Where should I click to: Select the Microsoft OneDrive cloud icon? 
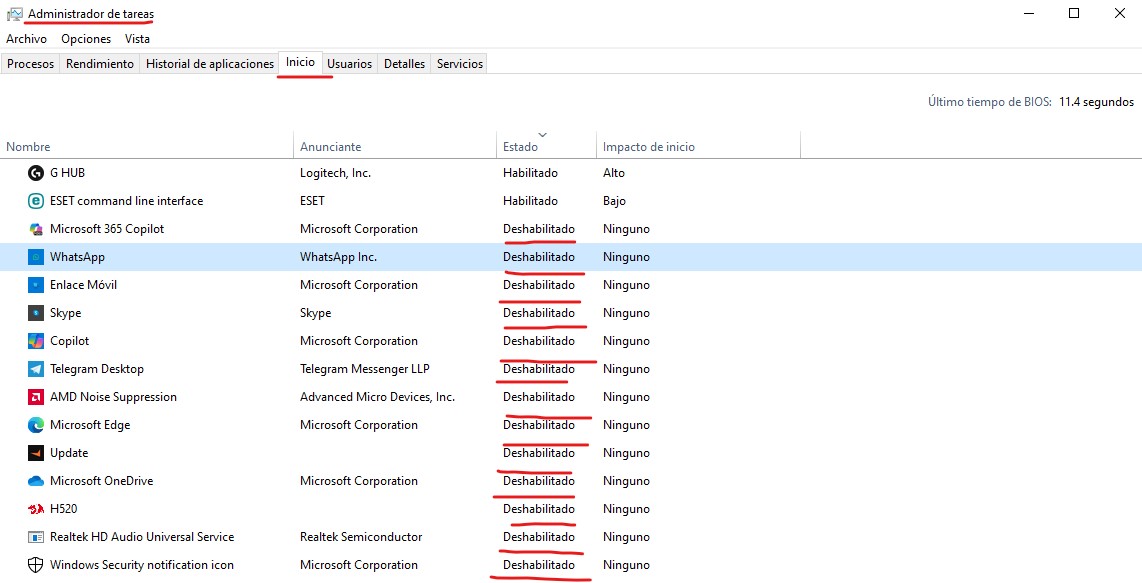pos(36,481)
